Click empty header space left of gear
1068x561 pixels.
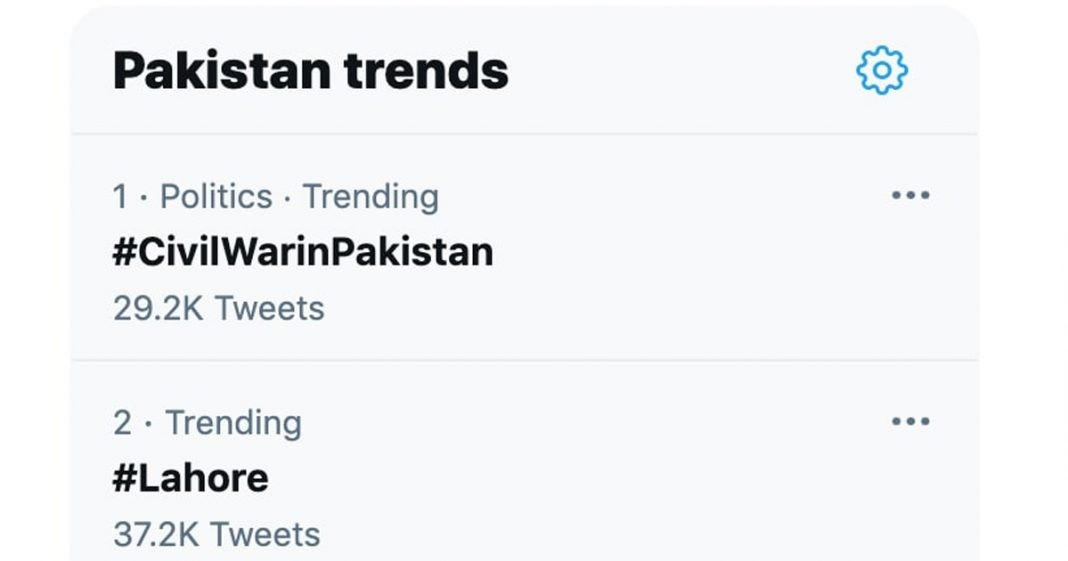[x=680, y=71]
